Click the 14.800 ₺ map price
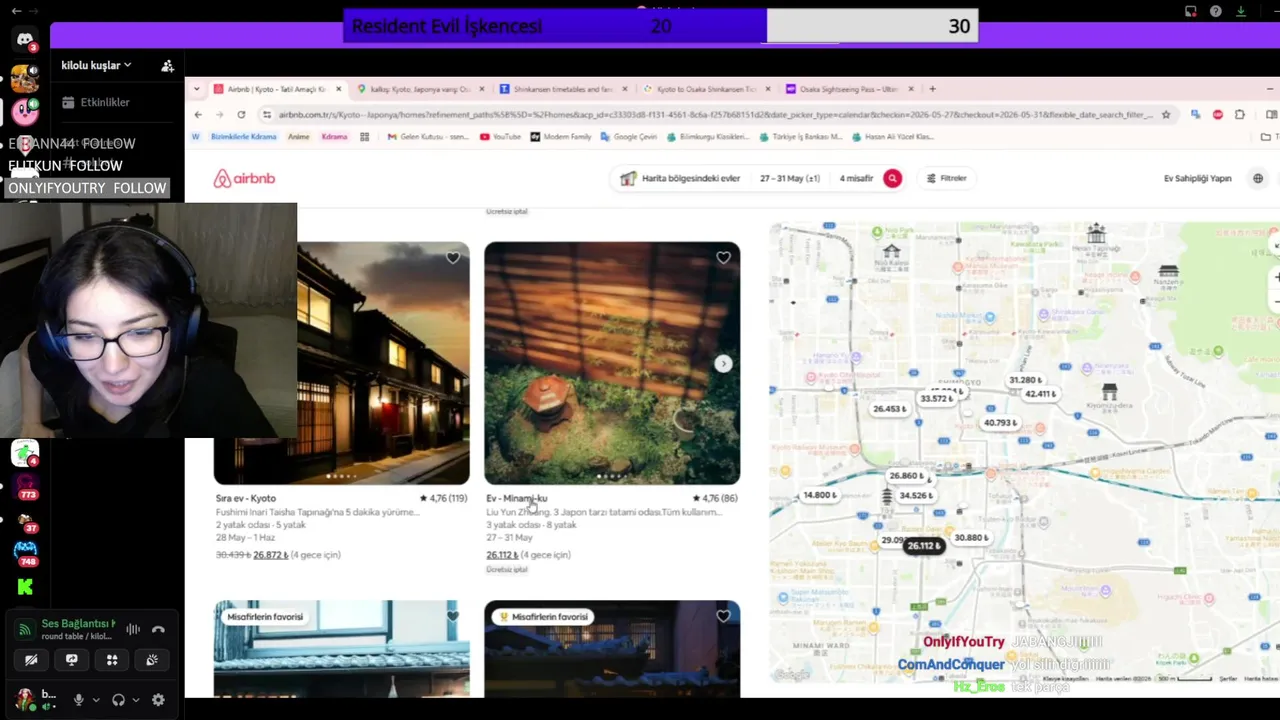1280x720 pixels. 819,495
